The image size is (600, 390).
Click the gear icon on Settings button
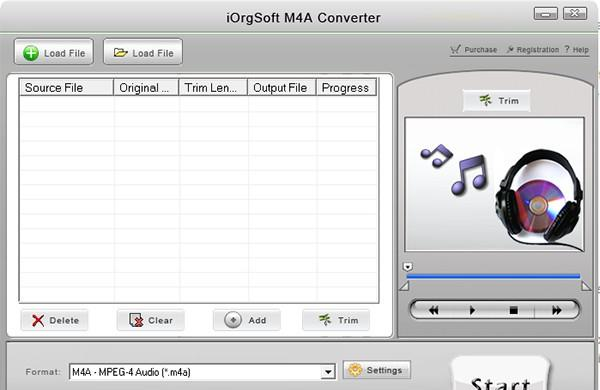(355, 370)
